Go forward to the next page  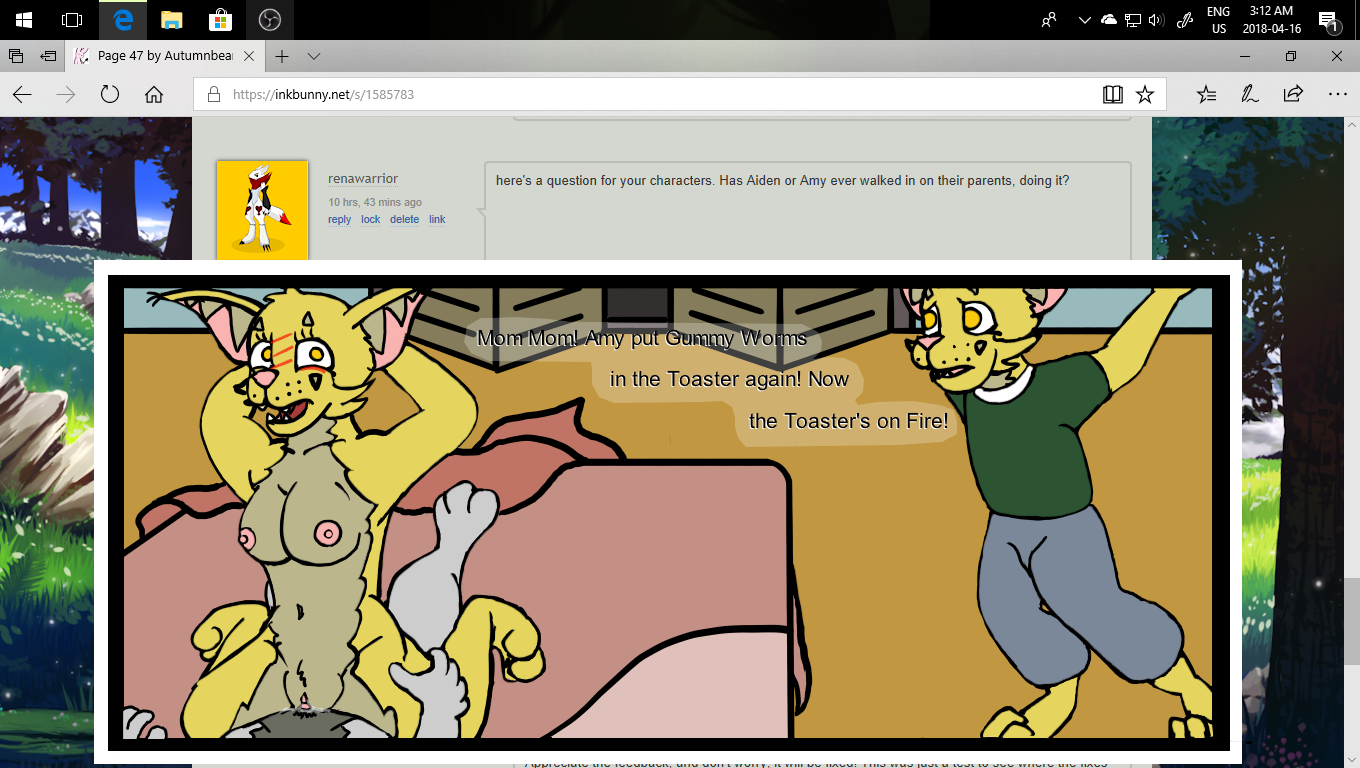[66, 95]
